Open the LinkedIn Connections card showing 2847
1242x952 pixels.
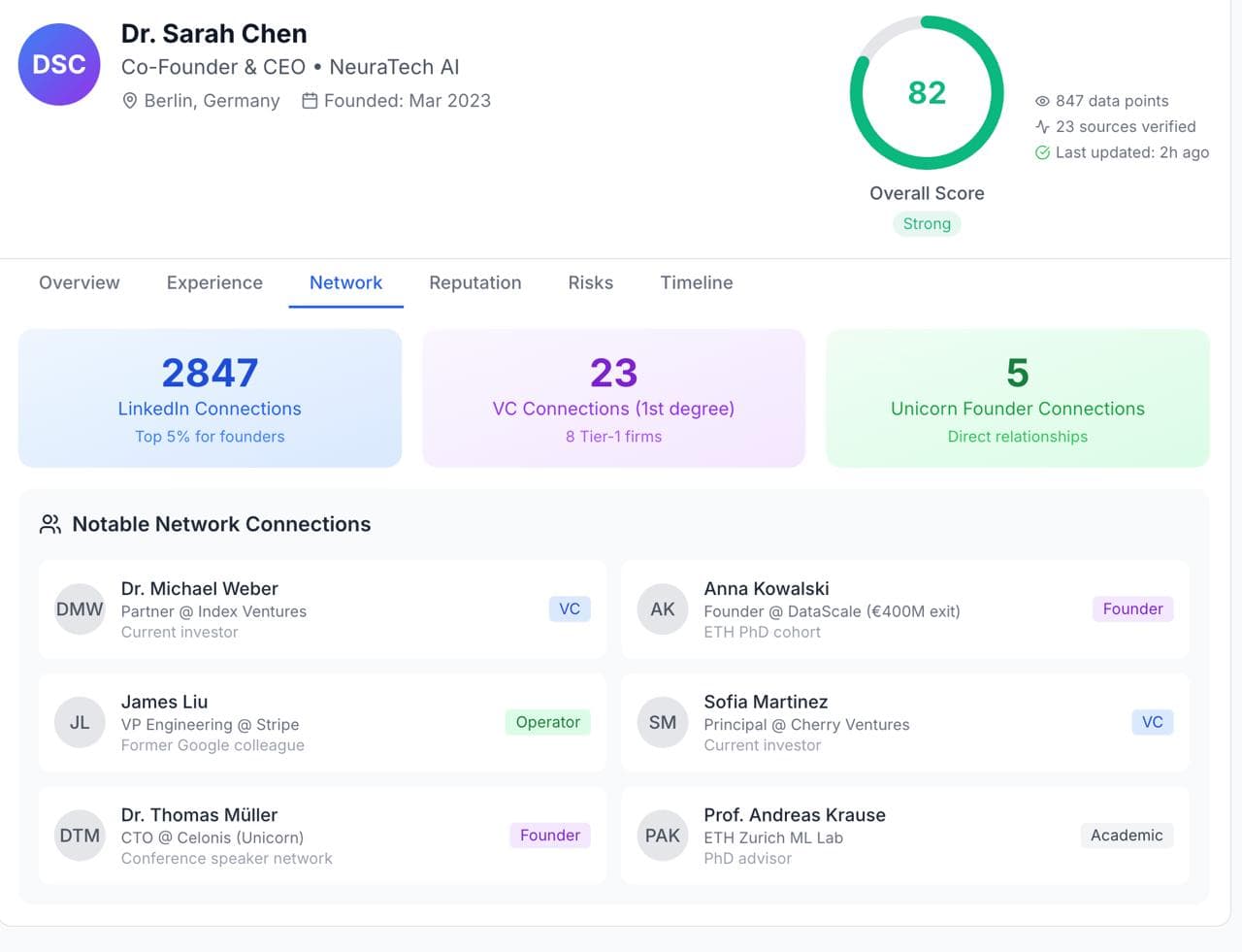[210, 398]
